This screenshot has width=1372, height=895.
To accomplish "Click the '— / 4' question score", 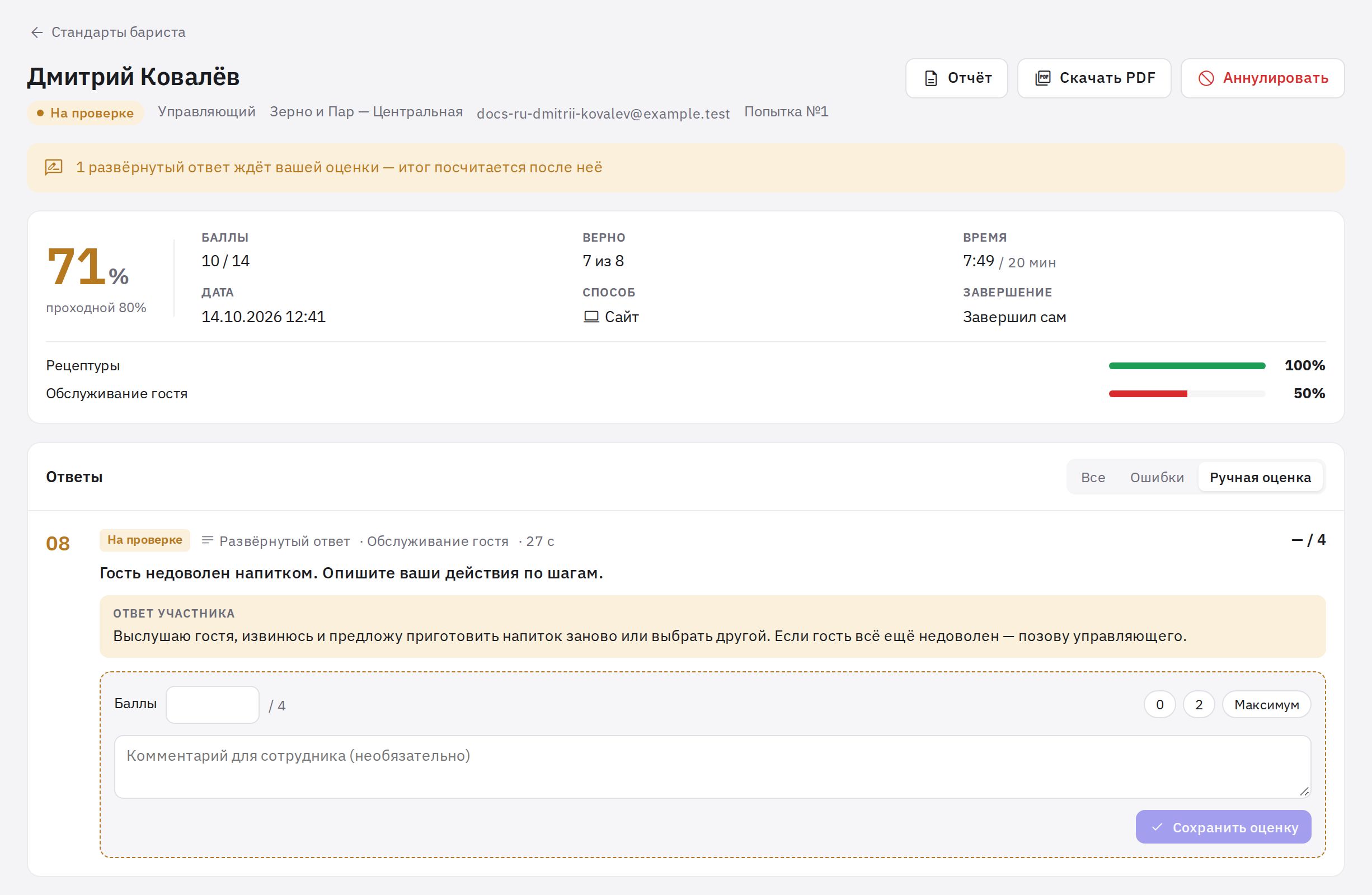I will click(x=1308, y=540).
